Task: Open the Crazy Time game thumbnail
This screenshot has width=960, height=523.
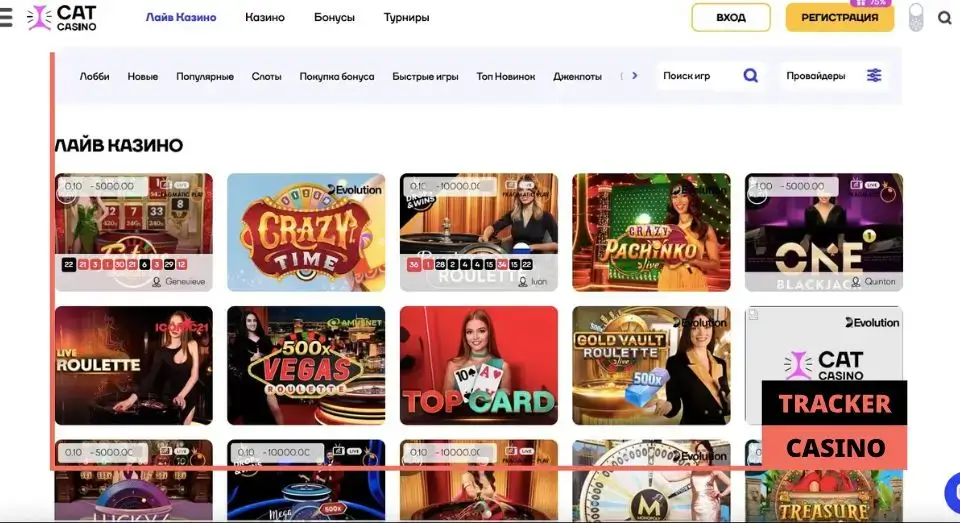Action: [x=306, y=232]
